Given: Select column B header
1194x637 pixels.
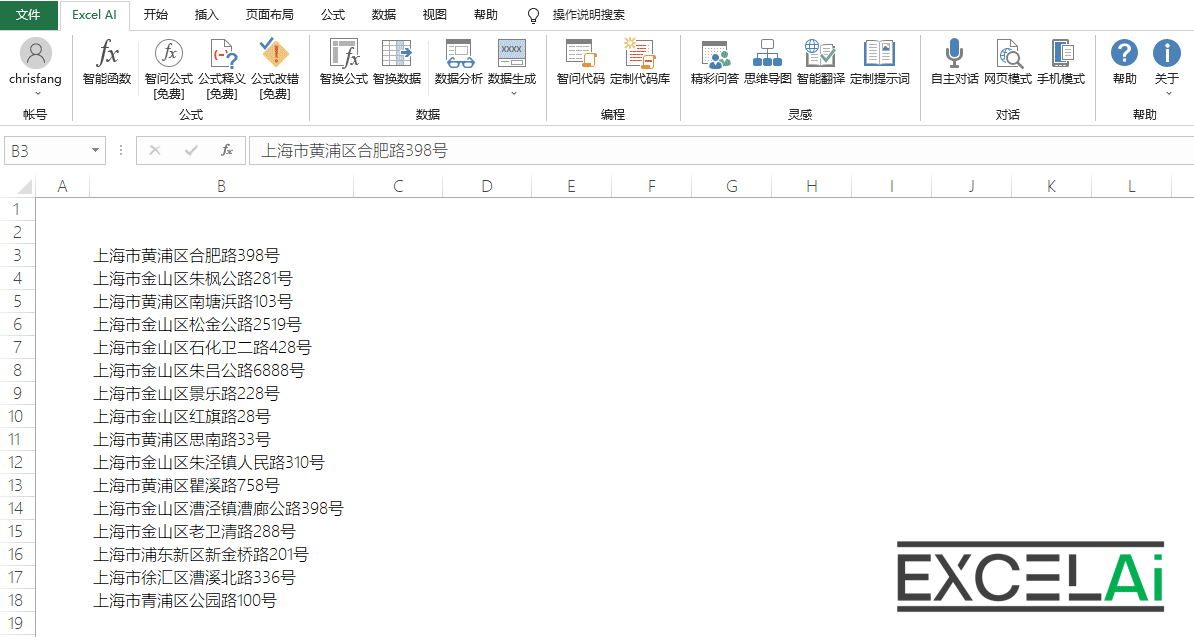Looking at the screenshot, I should (x=222, y=186).
